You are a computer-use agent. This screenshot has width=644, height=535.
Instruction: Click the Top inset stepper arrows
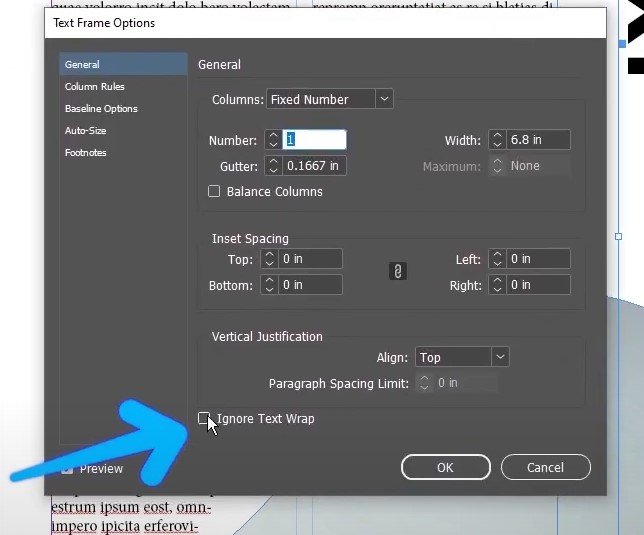(x=269, y=259)
